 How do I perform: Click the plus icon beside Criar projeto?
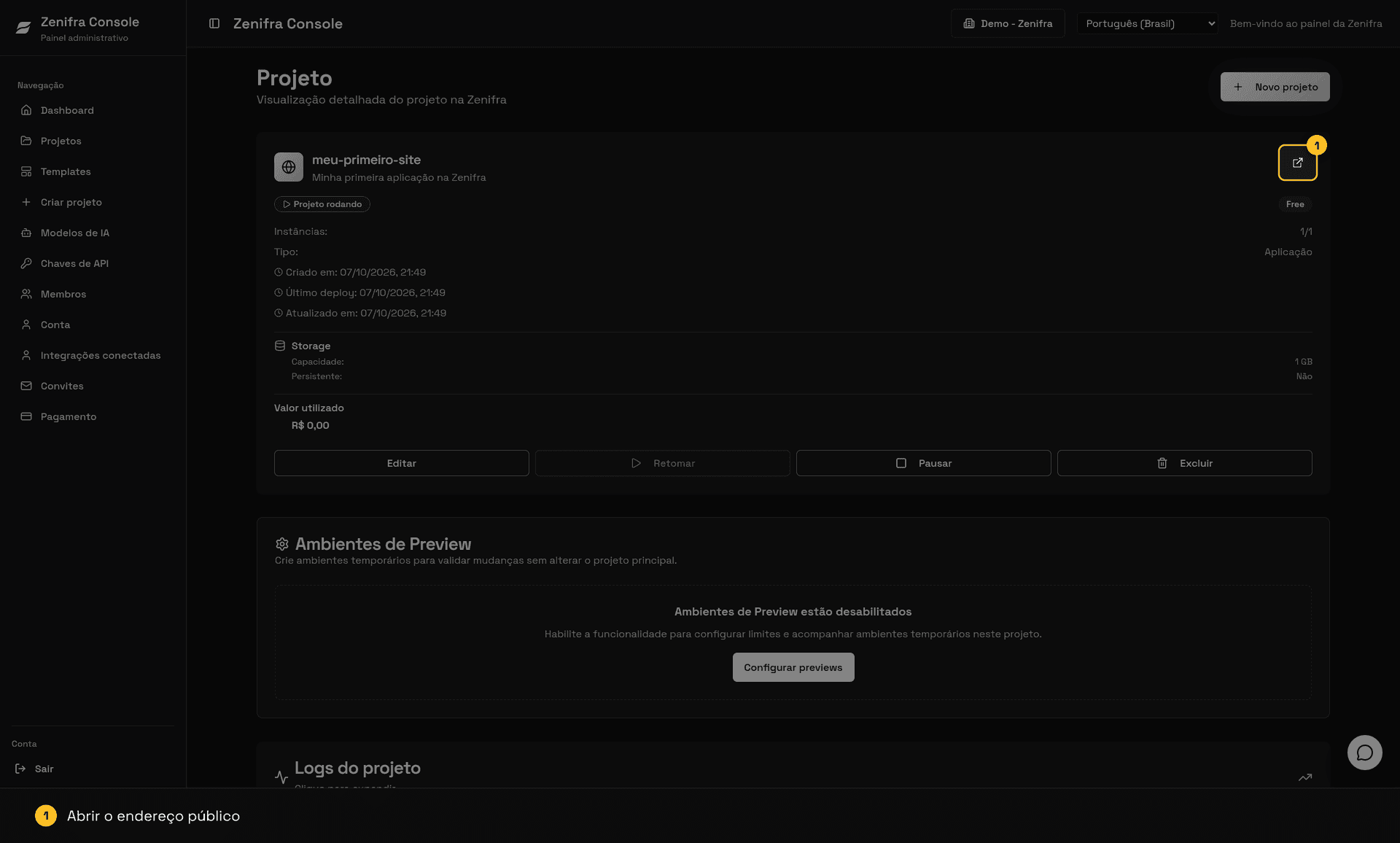click(26, 202)
